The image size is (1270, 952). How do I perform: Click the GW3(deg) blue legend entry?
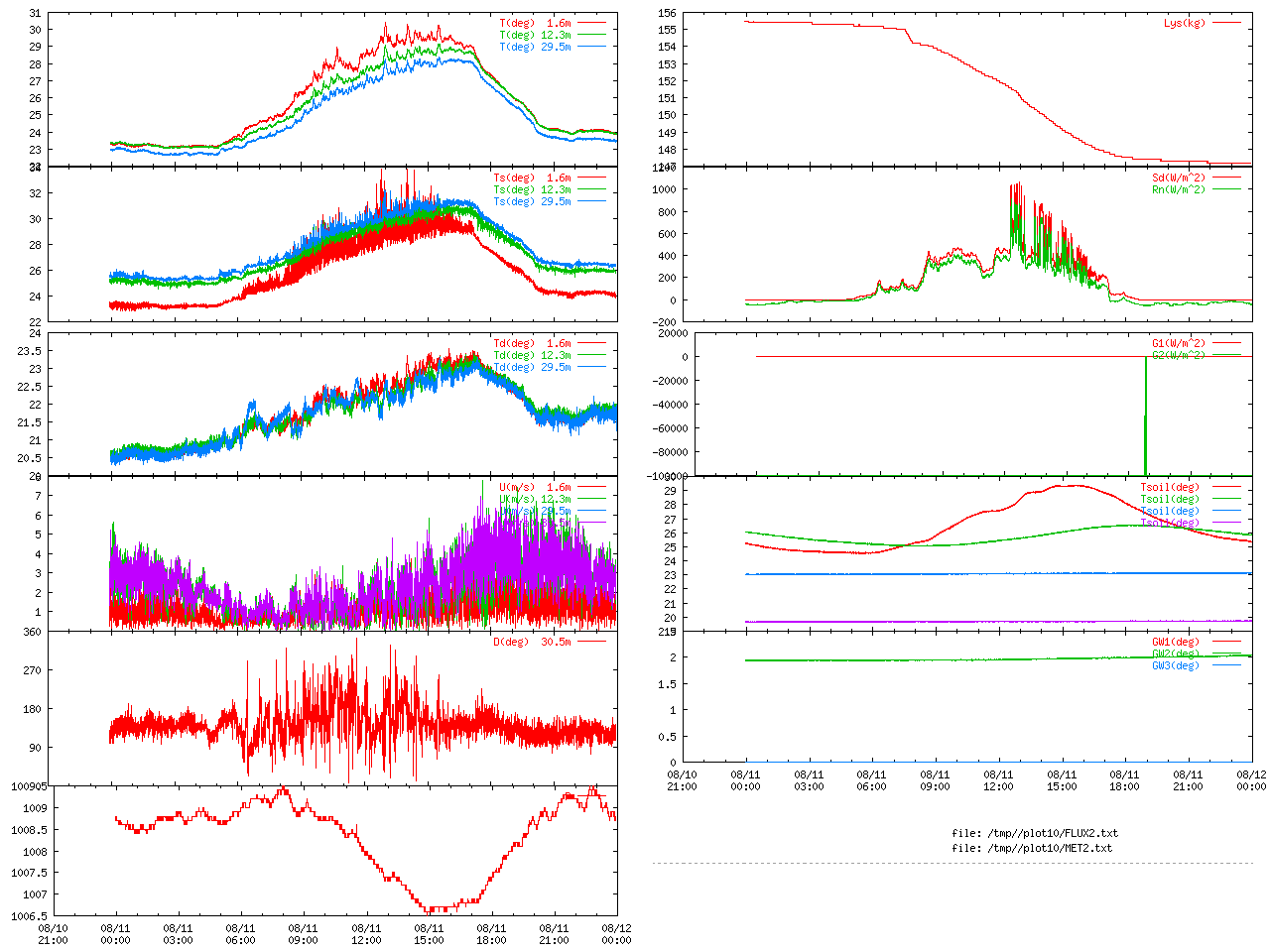tap(1175, 665)
